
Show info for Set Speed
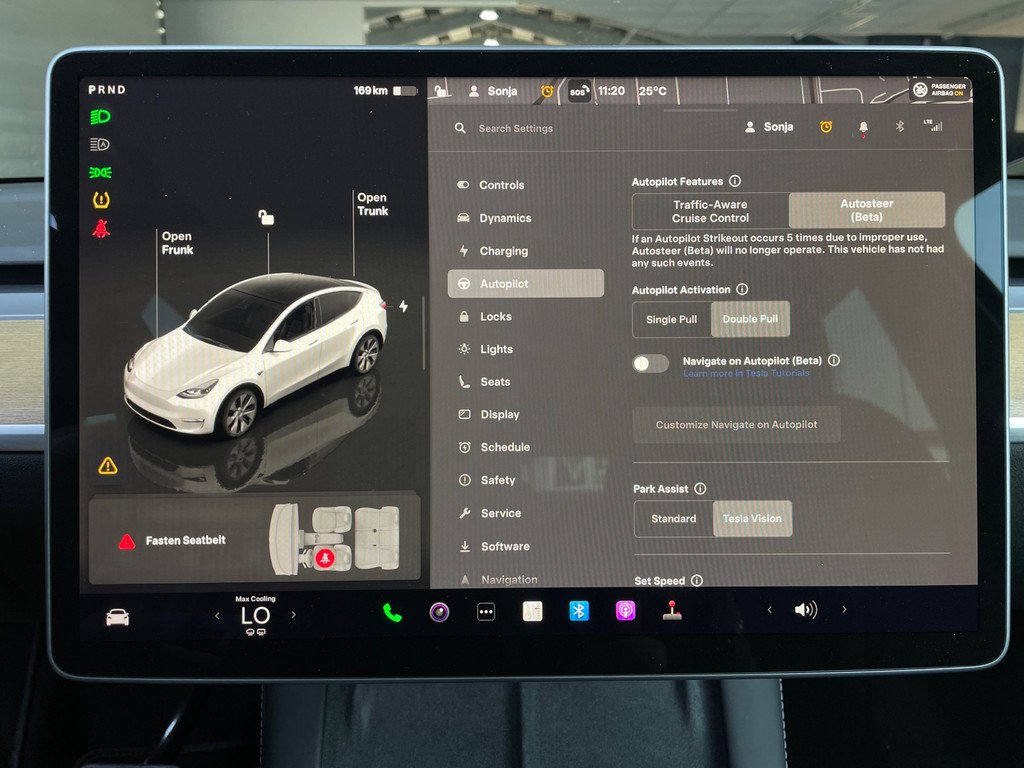coord(697,580)
